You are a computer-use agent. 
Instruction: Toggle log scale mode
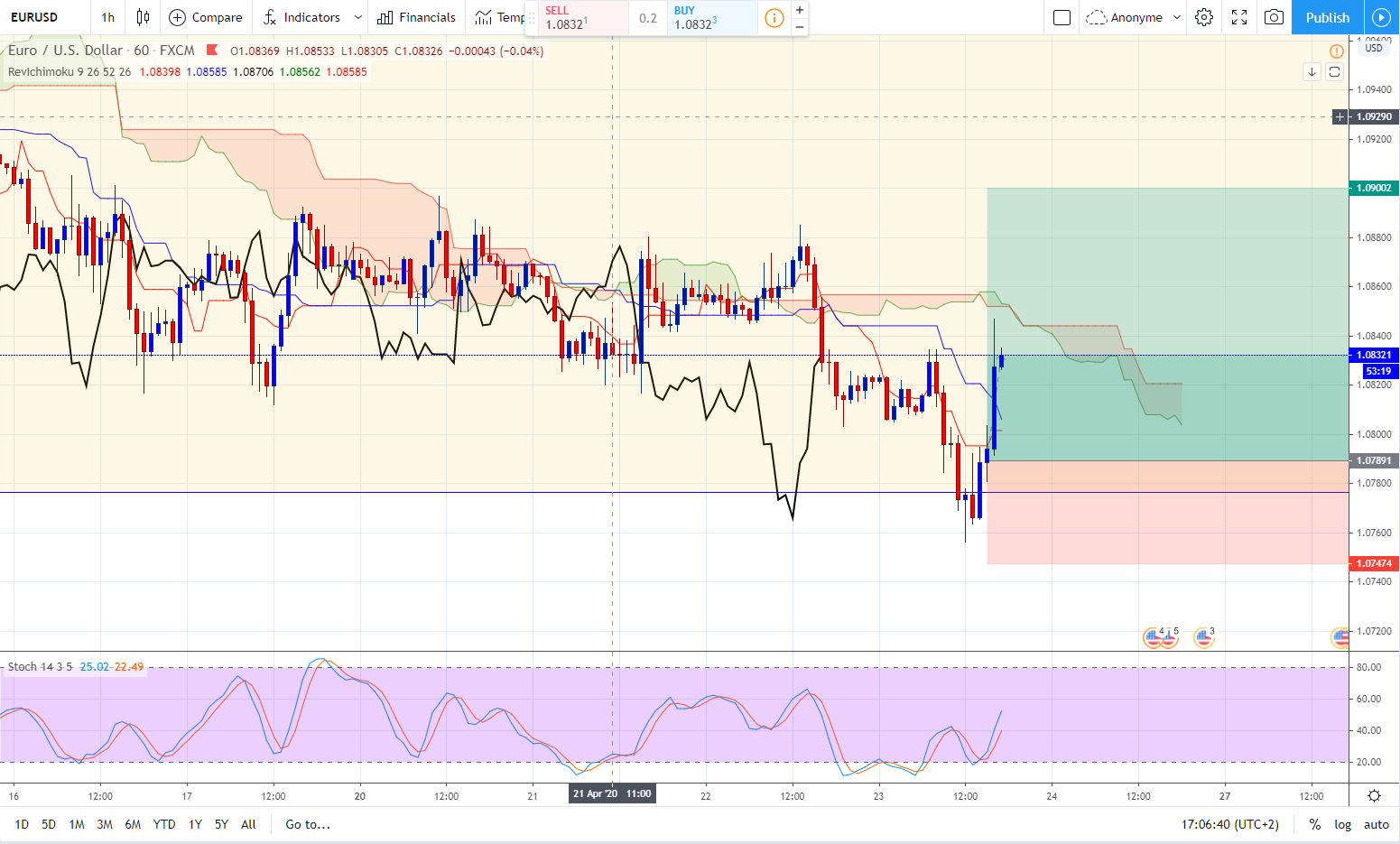pos(1343,824)
